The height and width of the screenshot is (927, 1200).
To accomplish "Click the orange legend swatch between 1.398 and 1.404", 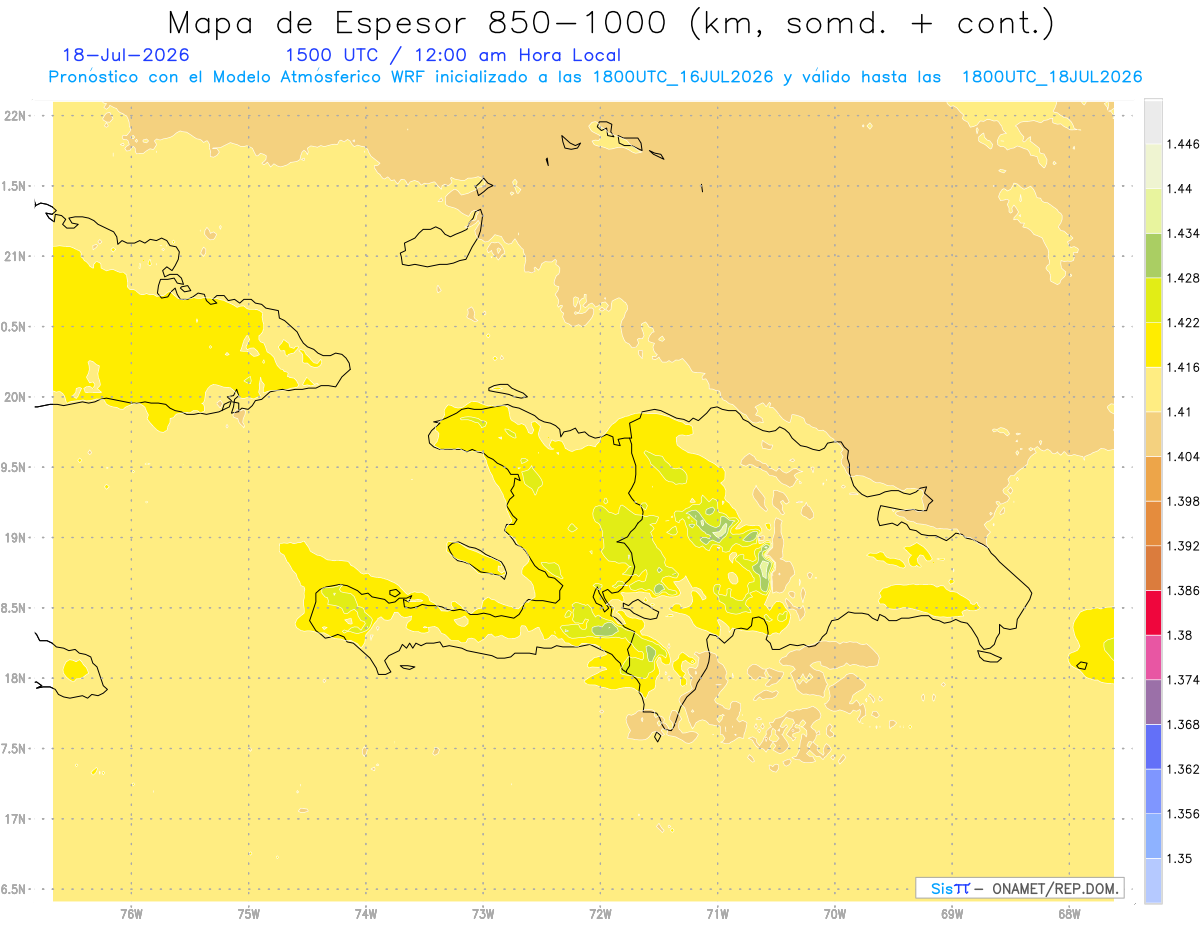I will pyautogui.click(x=1153, y=479).
